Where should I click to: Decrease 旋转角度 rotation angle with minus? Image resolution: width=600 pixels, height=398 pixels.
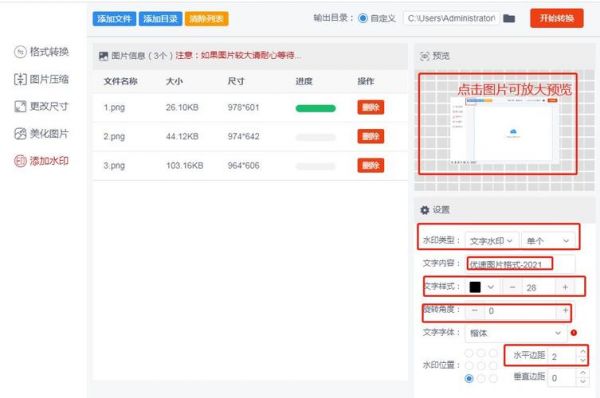(475, 310)
